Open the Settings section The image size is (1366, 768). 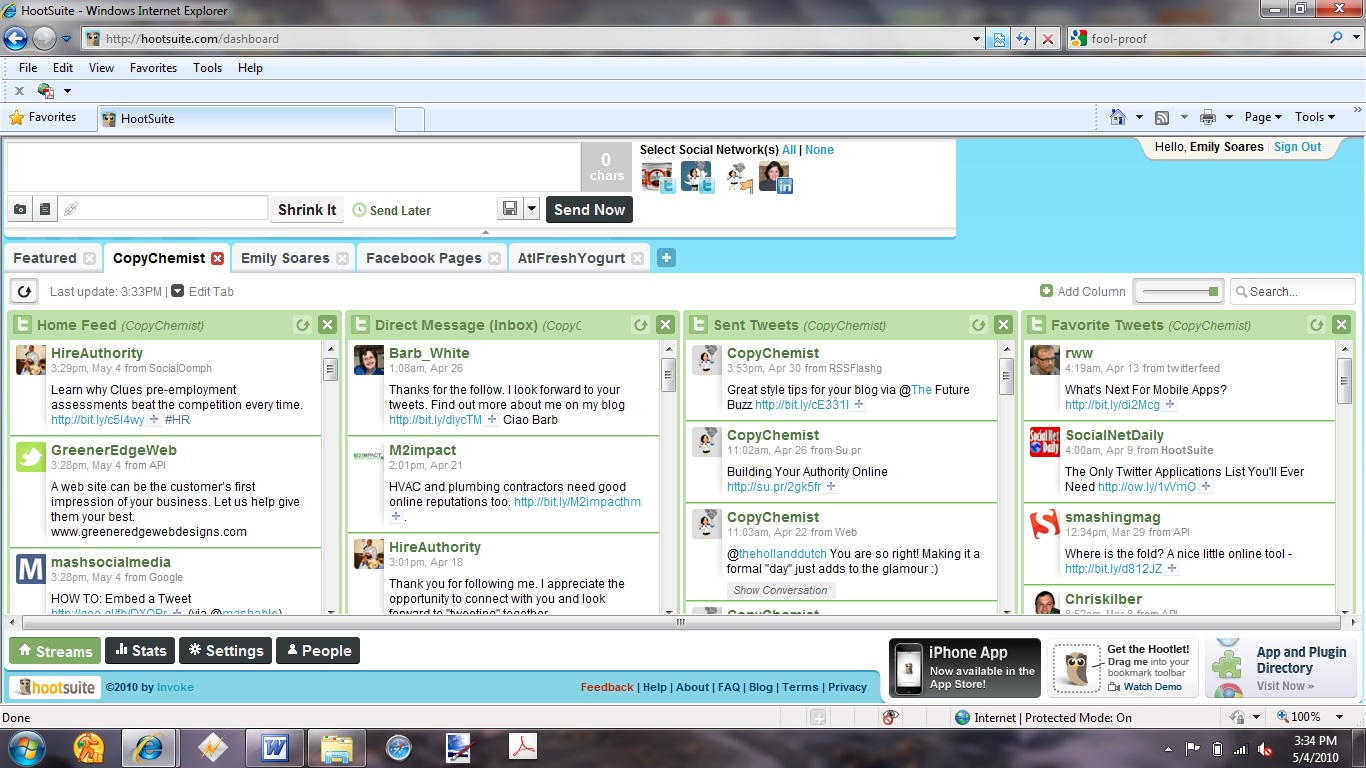[x=225, y=651]
